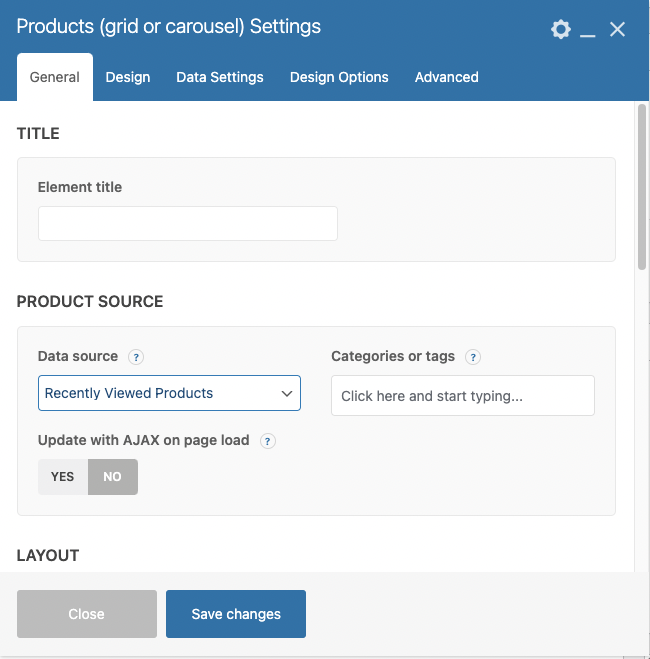The width and height of the screenshot is (650, 659).
Task: Click the vertical scrollbar thumb
Action: pos(642,185)
